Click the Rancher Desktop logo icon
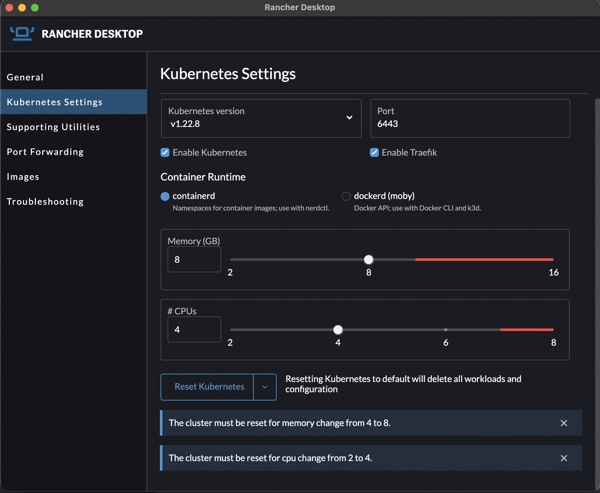Screen dimensions: 600x493 (22, 34)
